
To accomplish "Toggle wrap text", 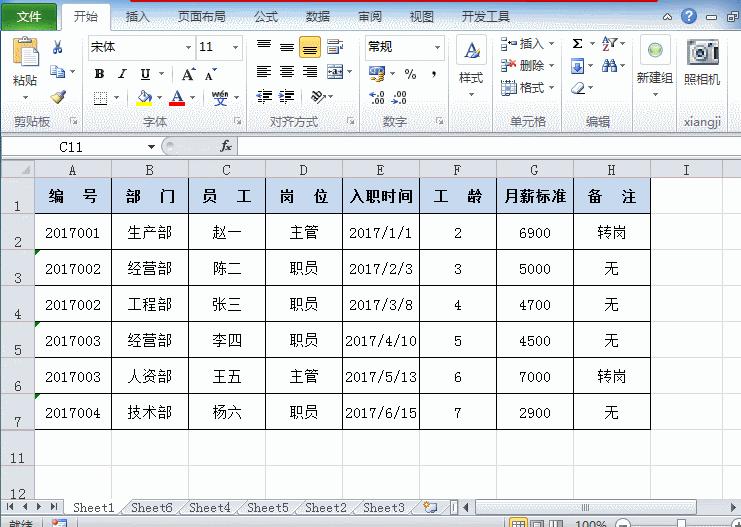I will click(x=335, y=46).
